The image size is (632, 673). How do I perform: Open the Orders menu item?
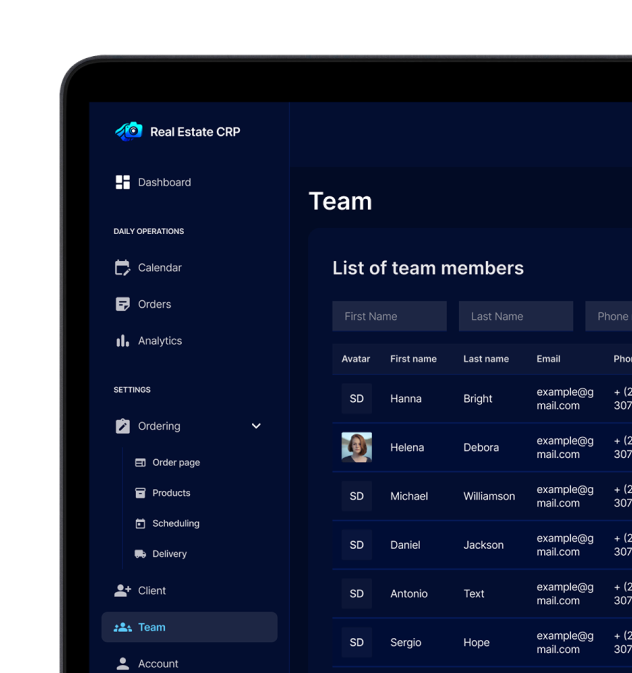(155, 304)
